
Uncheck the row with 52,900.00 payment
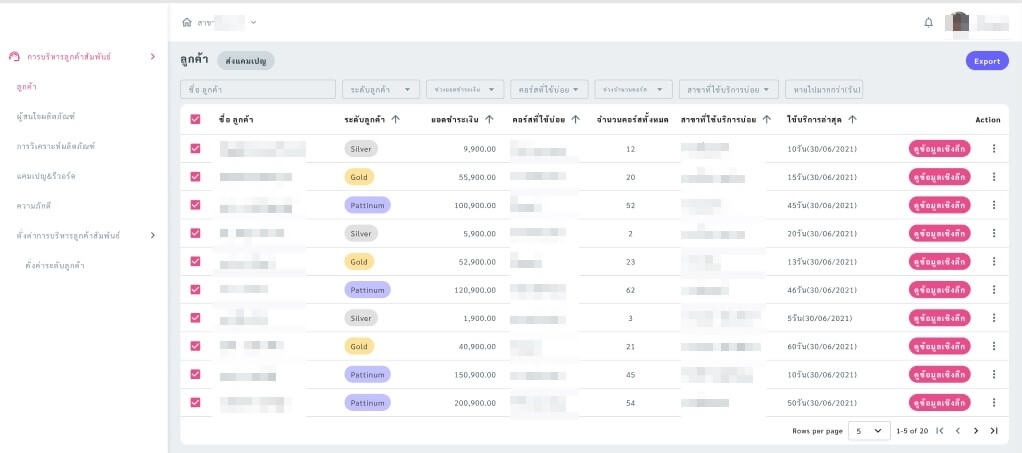click(x=196, y=261)
